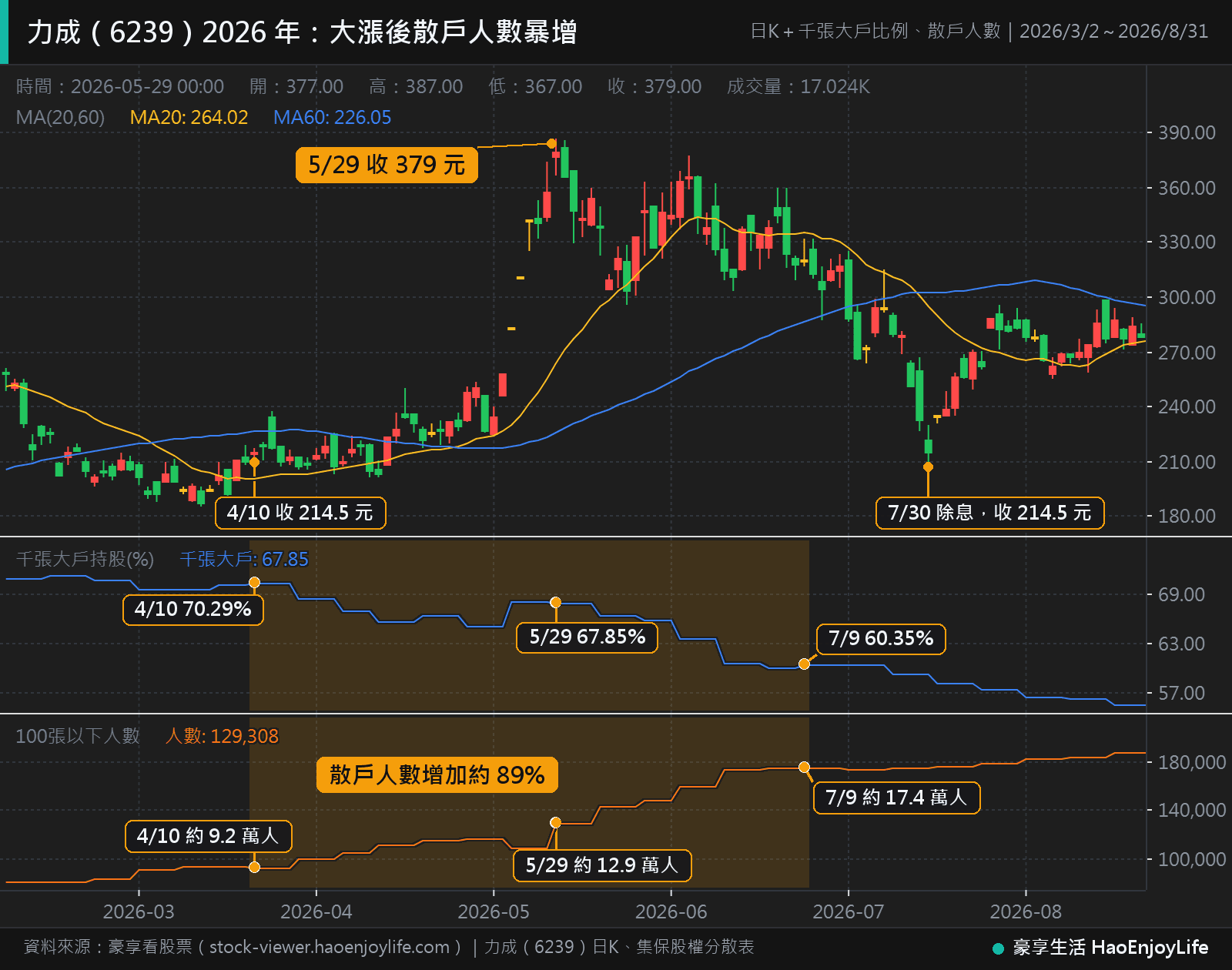Click the 63.00 label on the holdings axis
The image size is (1232, 970).
(1181, 644)
